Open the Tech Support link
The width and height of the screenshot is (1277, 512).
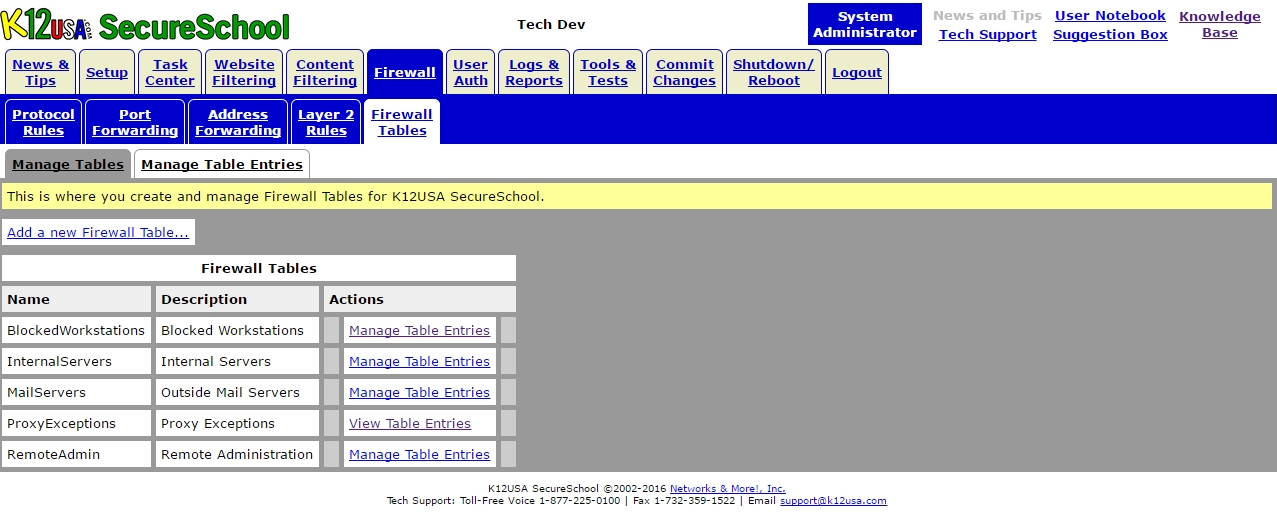[x=987, y=34]
